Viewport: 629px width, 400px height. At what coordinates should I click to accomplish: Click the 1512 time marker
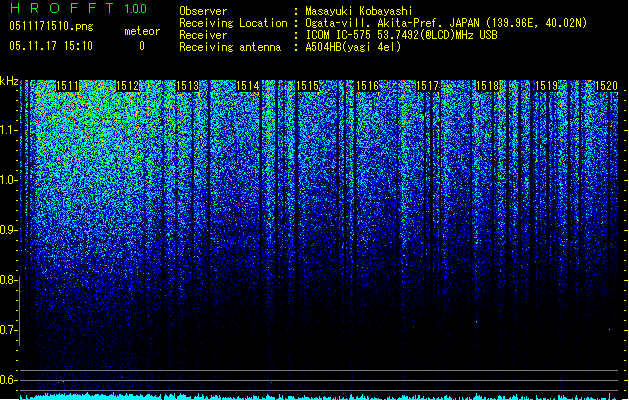(x=127, y=86)
